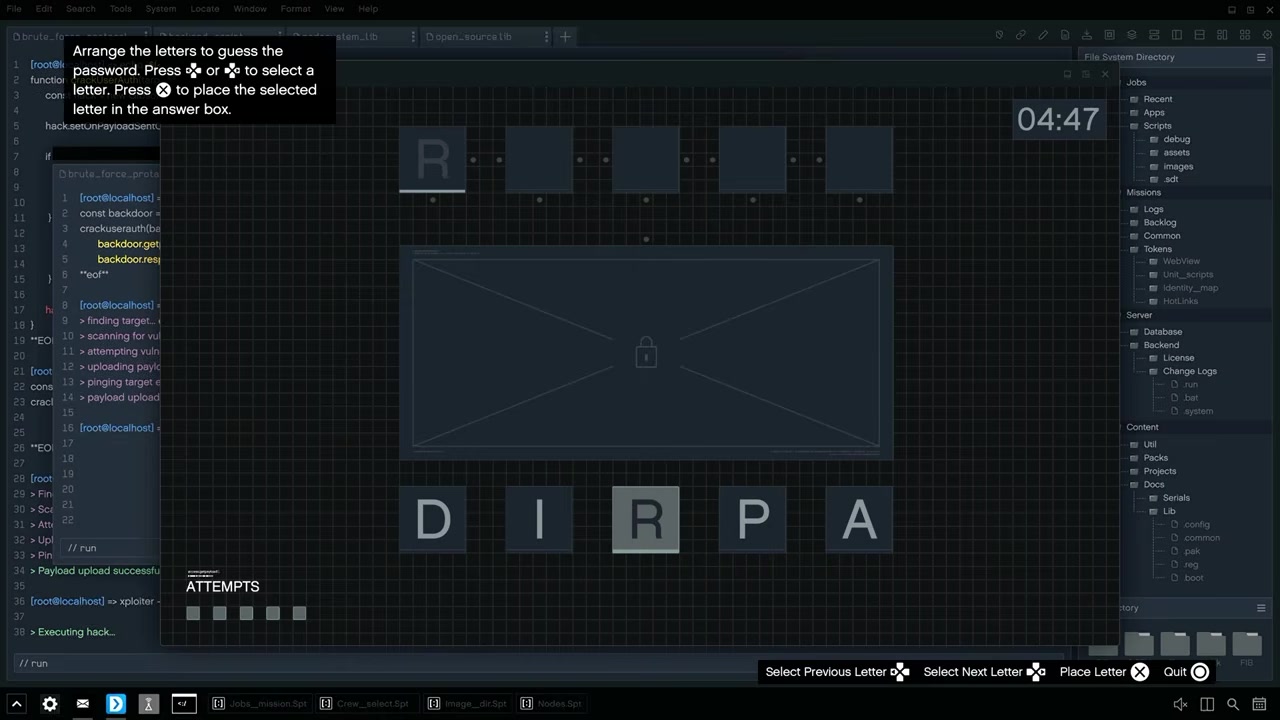The height and width of the screenshot is (720, 1280).
Task: Click the volume mute icon in system tray
Action: click(1180, 704)
